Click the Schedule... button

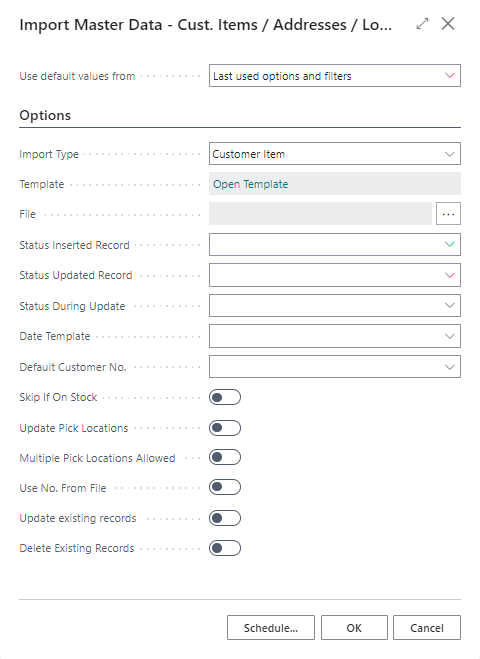(x=271, y=628)
